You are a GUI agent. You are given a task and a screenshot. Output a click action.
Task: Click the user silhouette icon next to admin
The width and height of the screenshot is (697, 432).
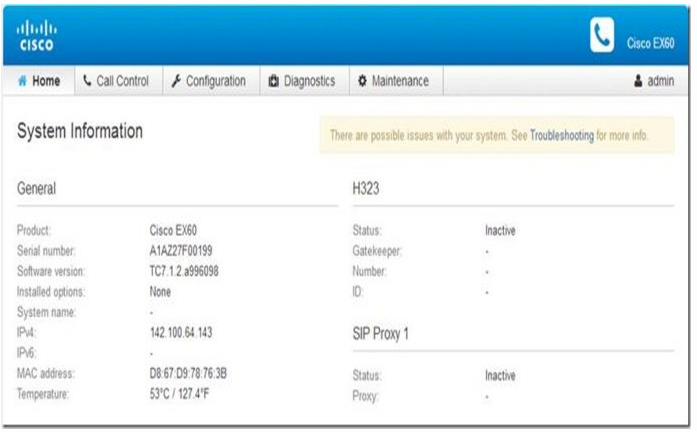point(638,81)
